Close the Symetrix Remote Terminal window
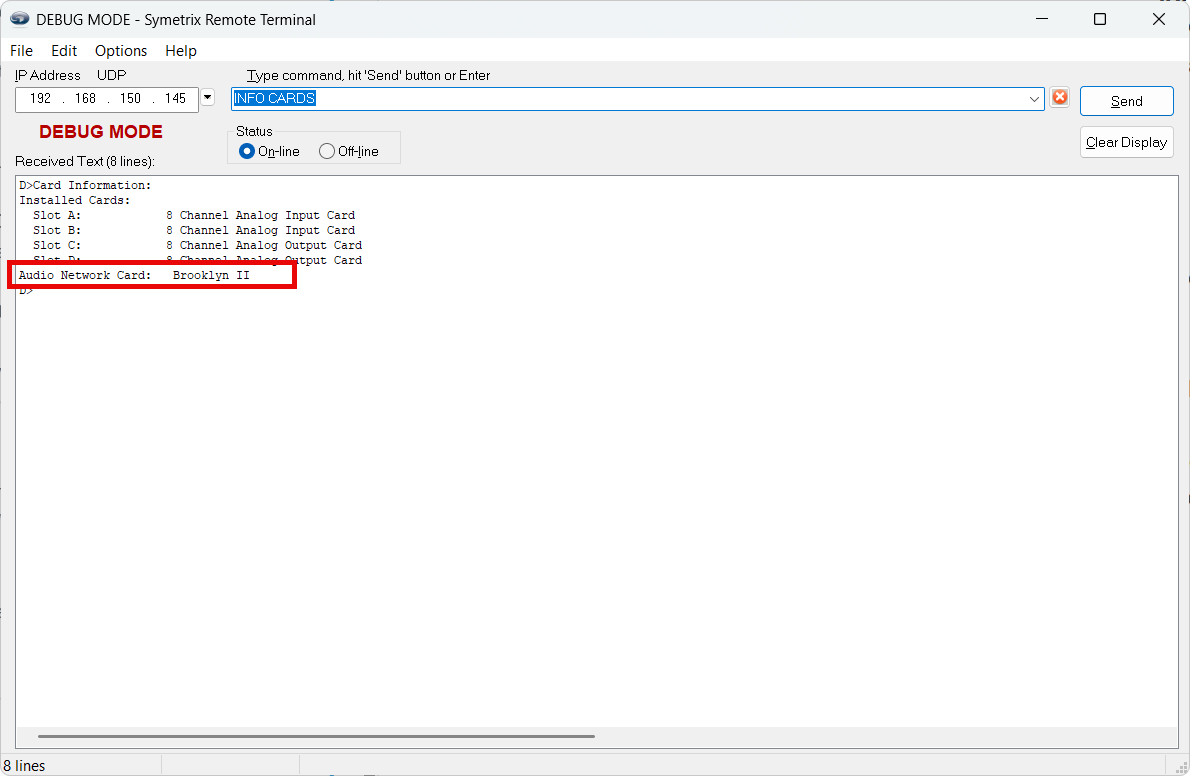The height and width of the screenshot is (776, 1190). (1158, 19)
